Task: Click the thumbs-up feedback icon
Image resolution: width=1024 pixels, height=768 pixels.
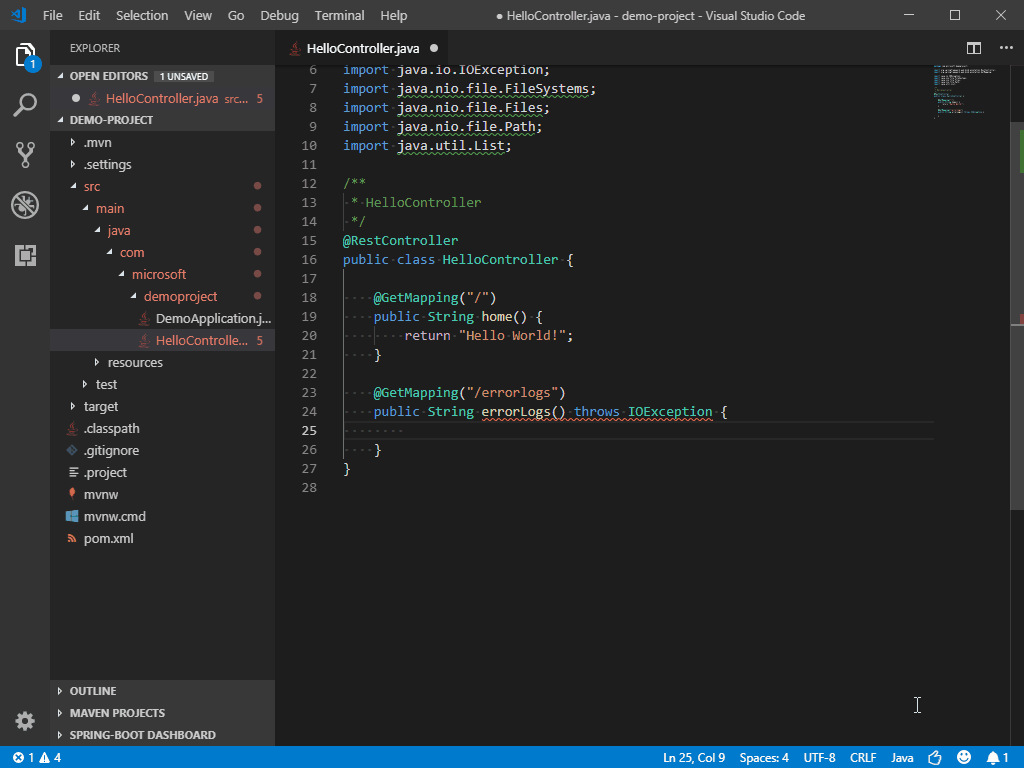Action: 933,757
